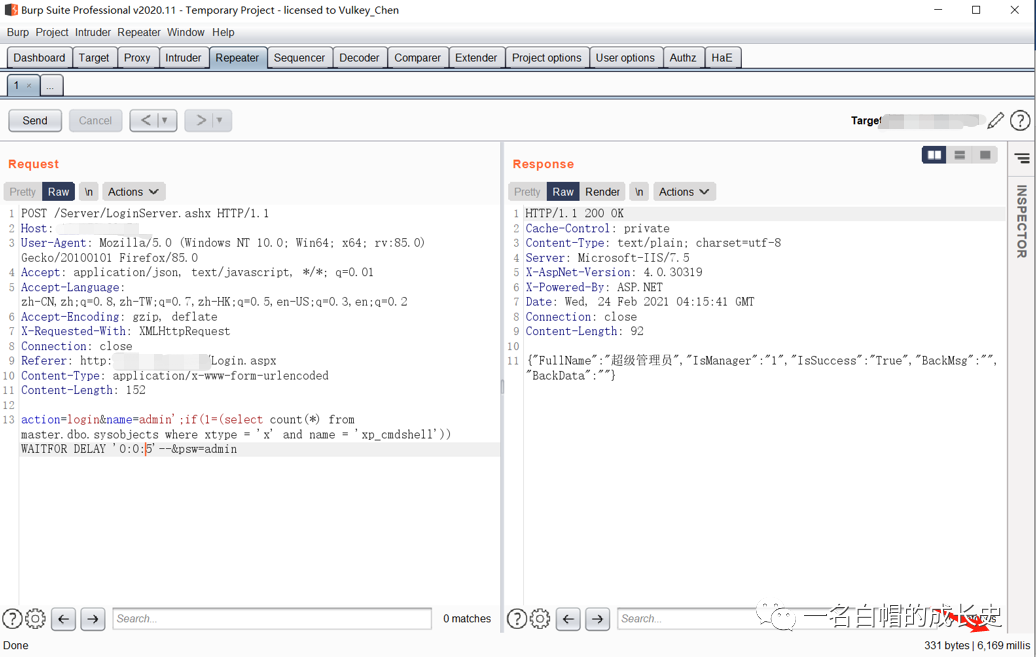Open the Repeater help question mark icon
Image resolution: width=1036 pixels, height=661 pixels.
coord(1019,120)
